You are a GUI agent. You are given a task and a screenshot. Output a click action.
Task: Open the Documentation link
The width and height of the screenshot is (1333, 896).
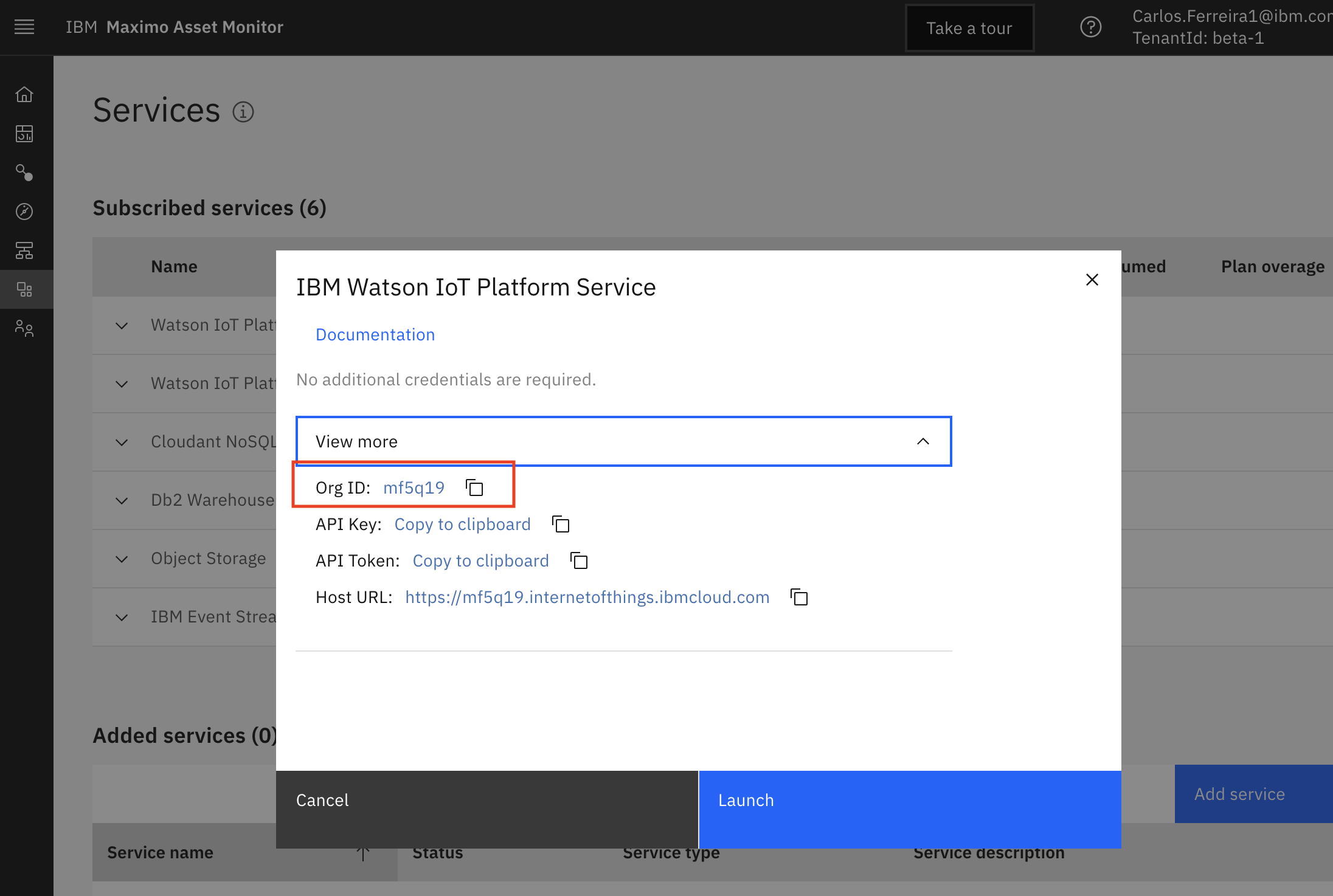(x=375, y=334)
